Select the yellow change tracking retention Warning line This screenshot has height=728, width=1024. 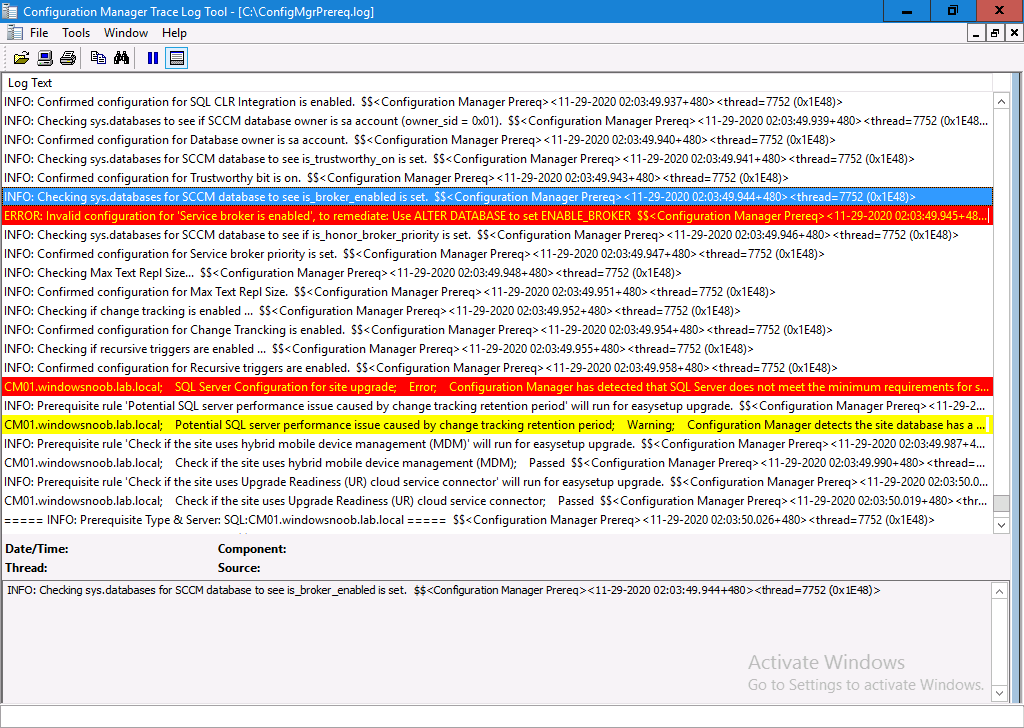[x=497, y=424]
